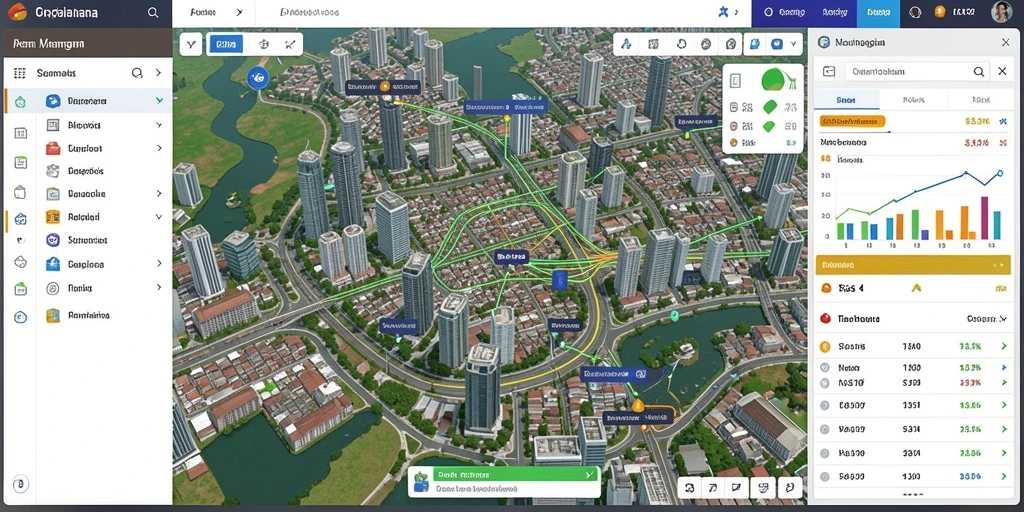Toggle the top checkbox in the map legend card

[x=735, y=81]
